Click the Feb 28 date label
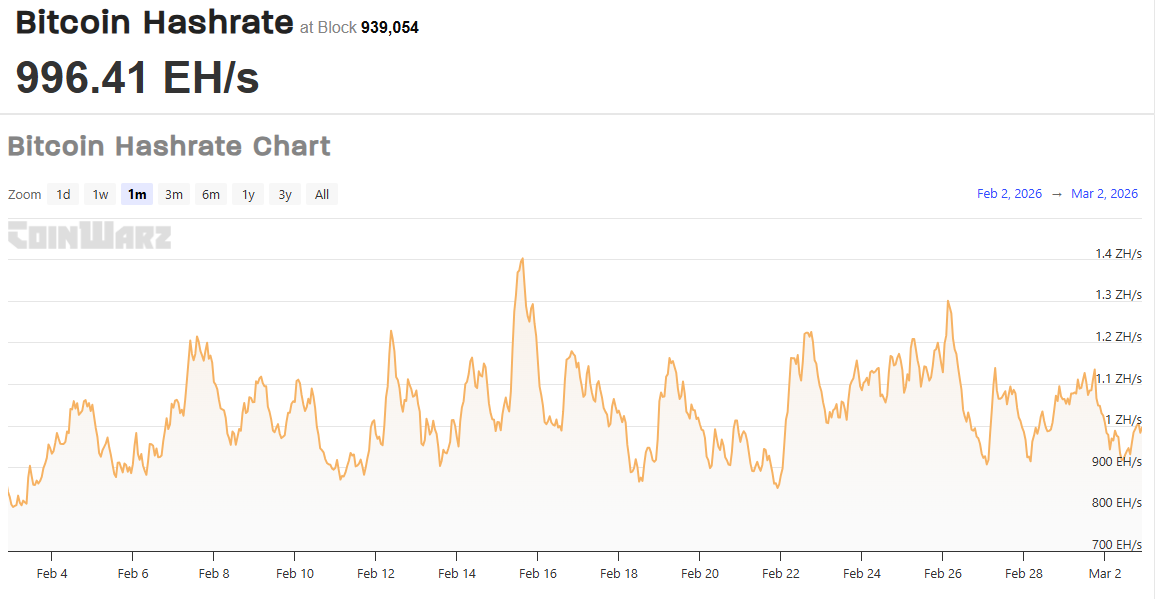 [1024, 574]
